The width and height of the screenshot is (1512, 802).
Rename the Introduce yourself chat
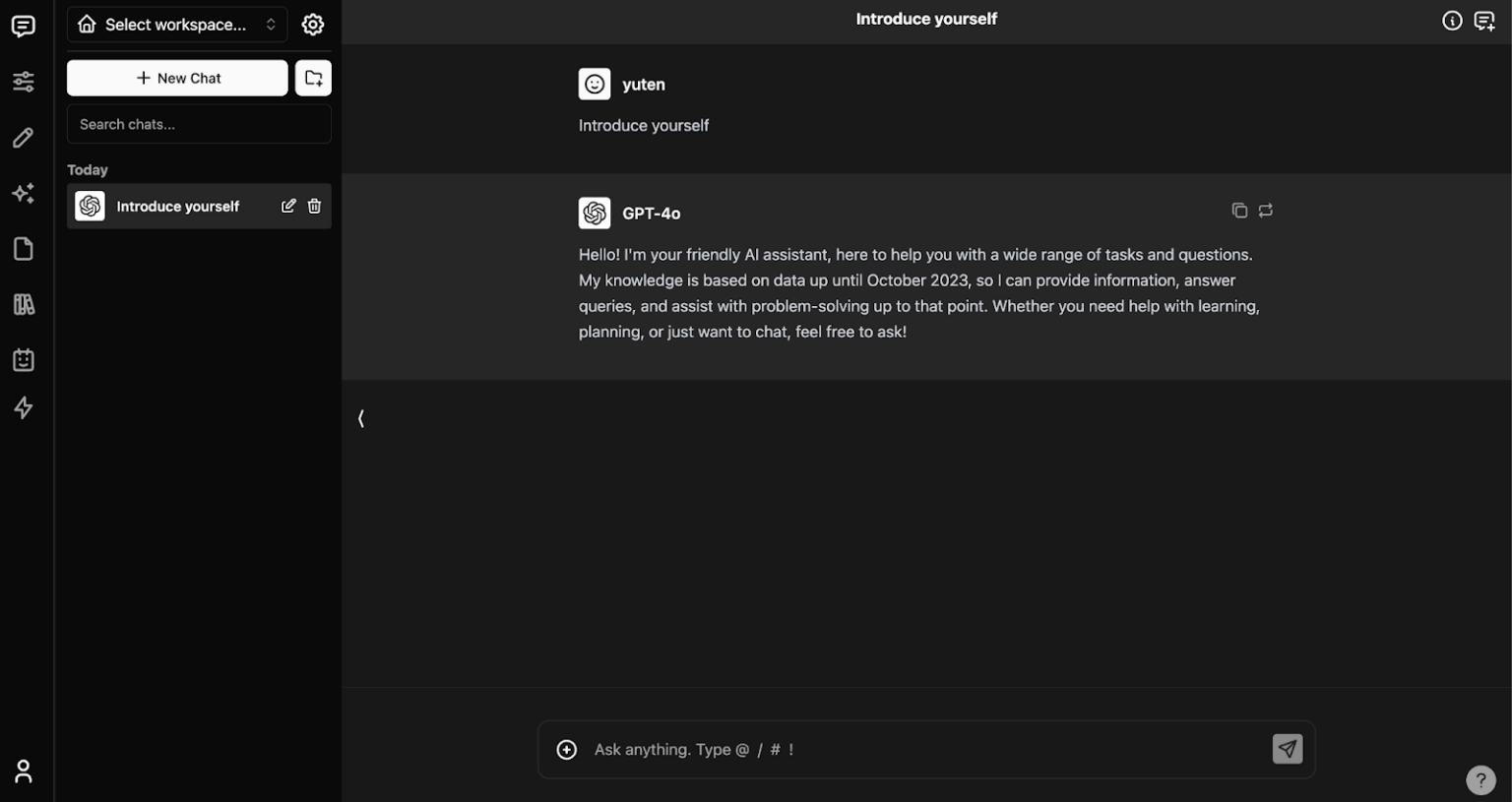(288, 206)
